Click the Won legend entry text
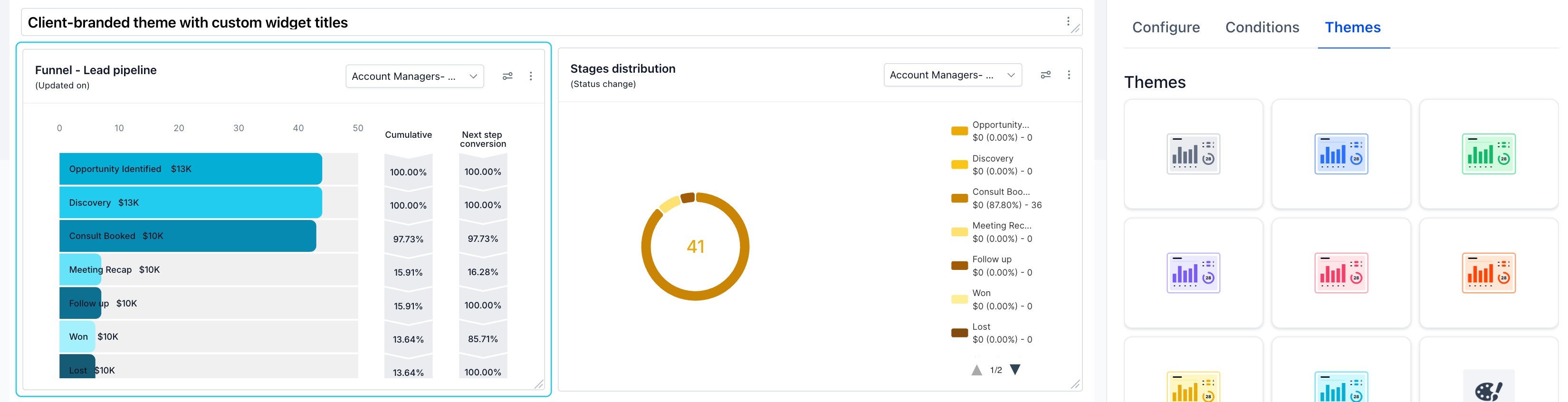Image resolution: width=1568 pixels, height=402 pixels. tap(1002, 299)
